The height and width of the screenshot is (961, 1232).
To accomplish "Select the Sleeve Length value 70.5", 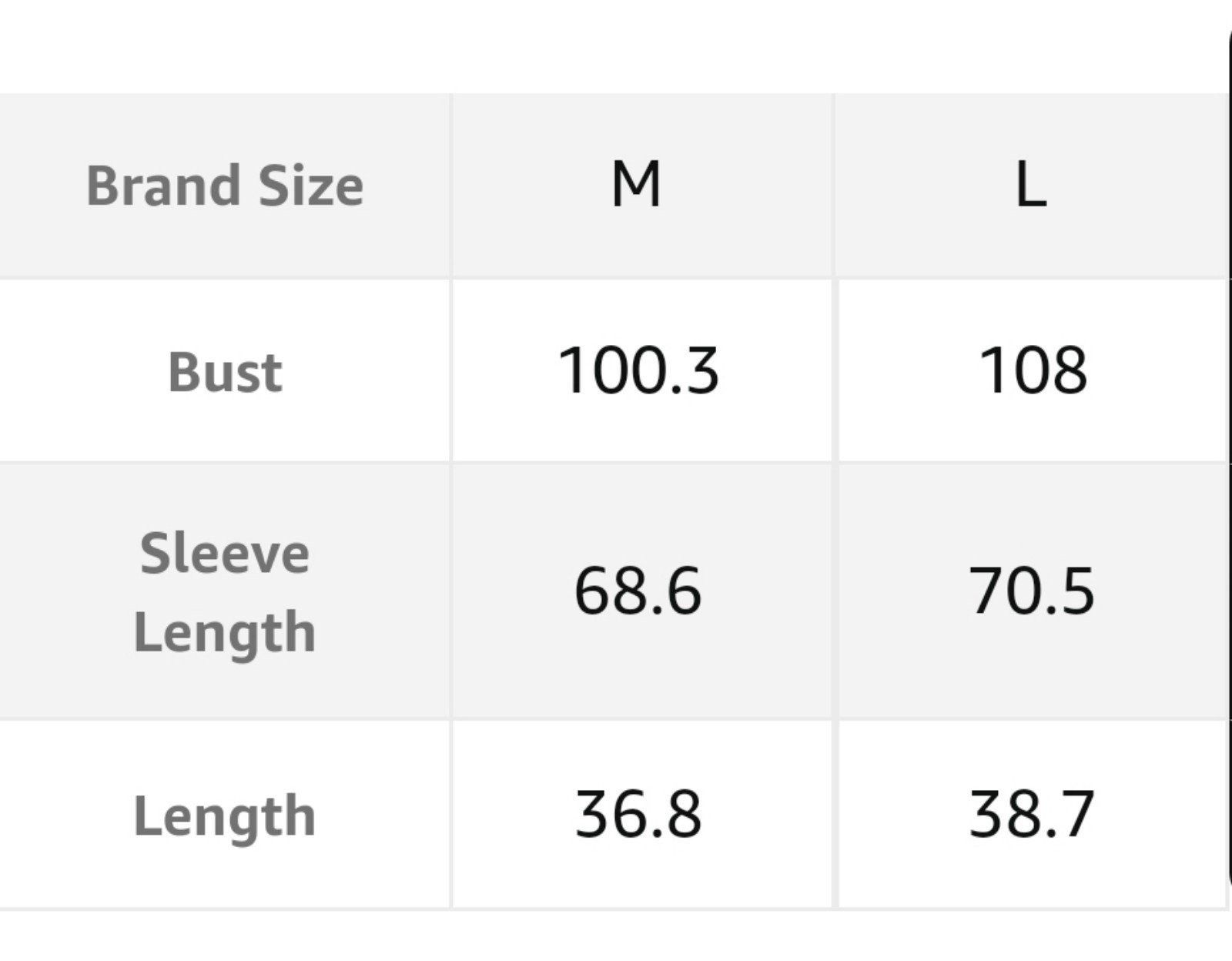I will point(1032,591).
